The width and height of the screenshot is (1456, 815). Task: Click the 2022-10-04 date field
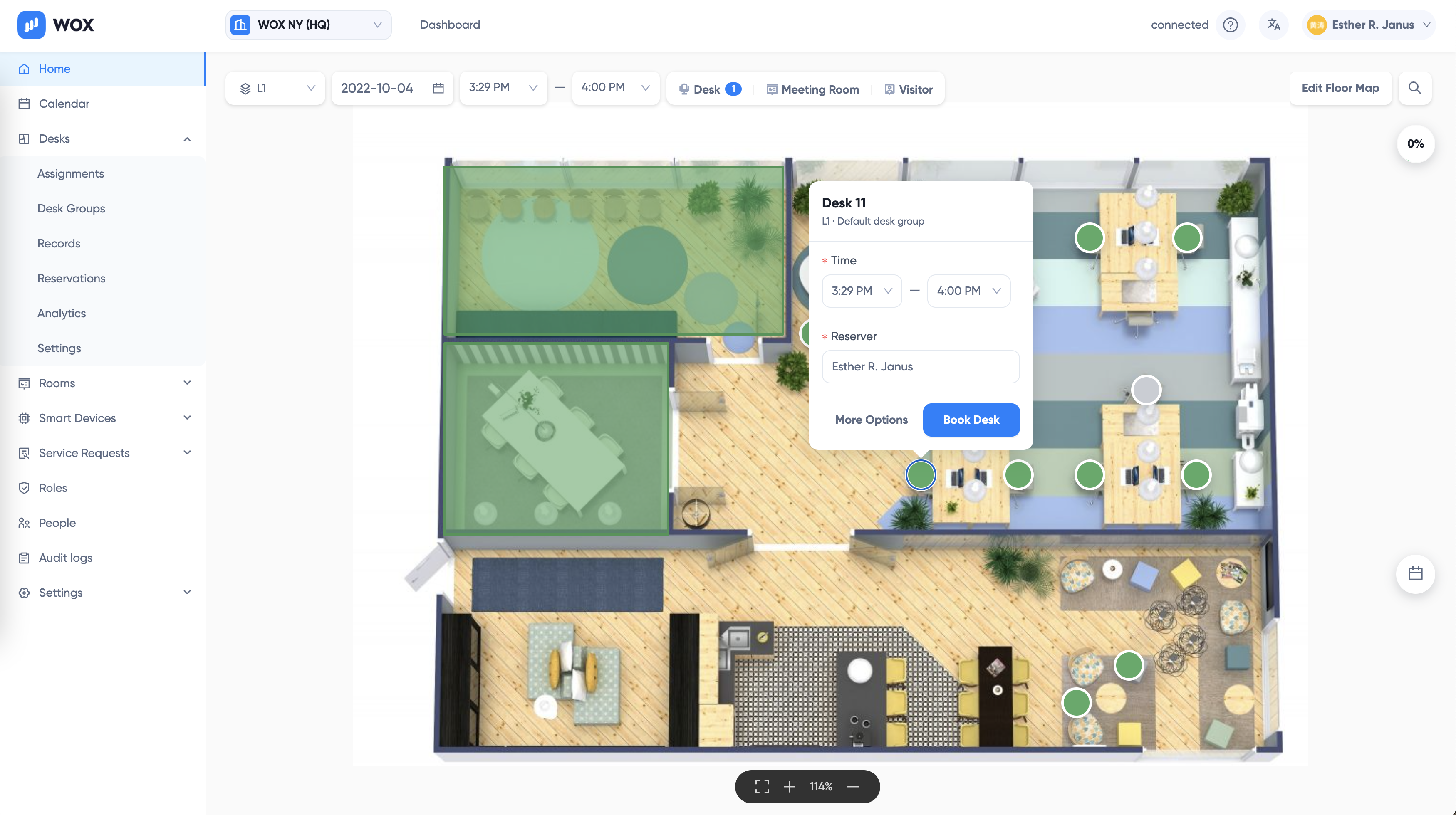(392, 88)
